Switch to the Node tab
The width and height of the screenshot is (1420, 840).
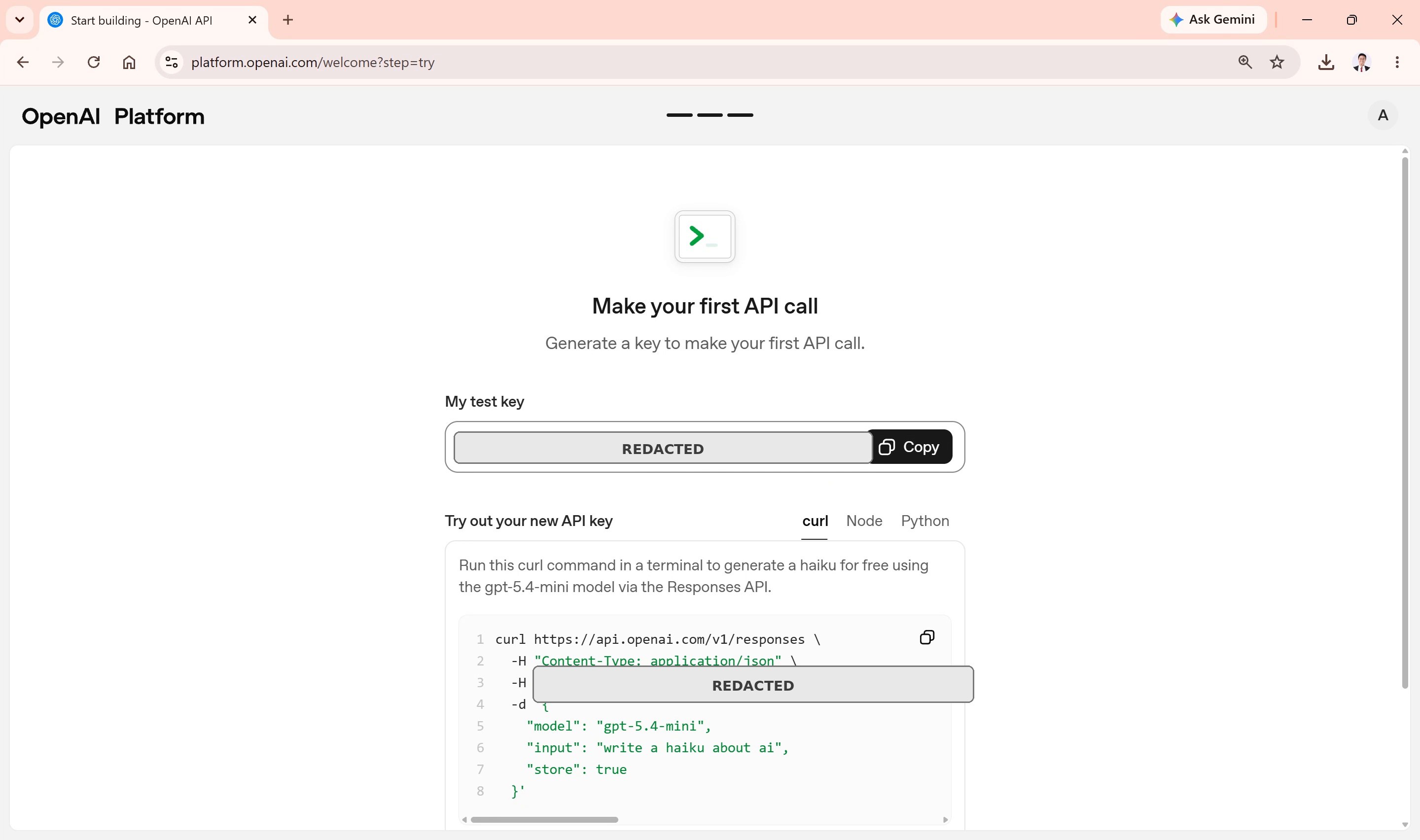point(864,521)
